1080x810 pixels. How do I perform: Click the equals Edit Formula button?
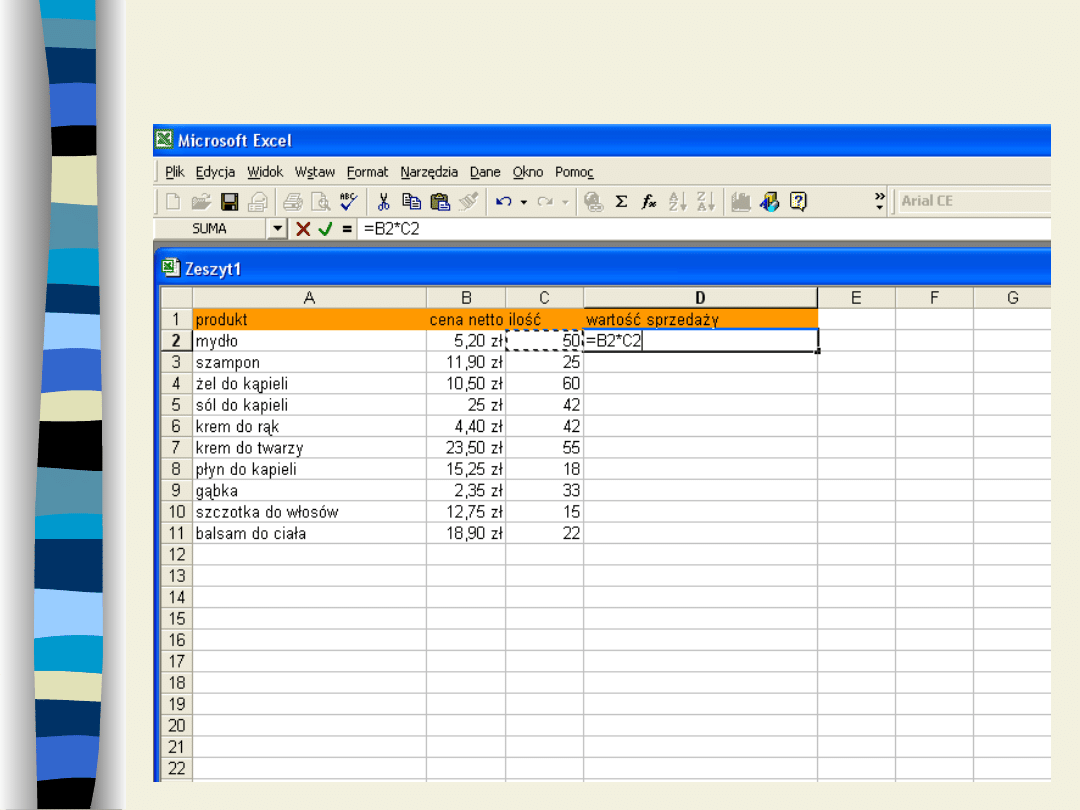point(346,229)
